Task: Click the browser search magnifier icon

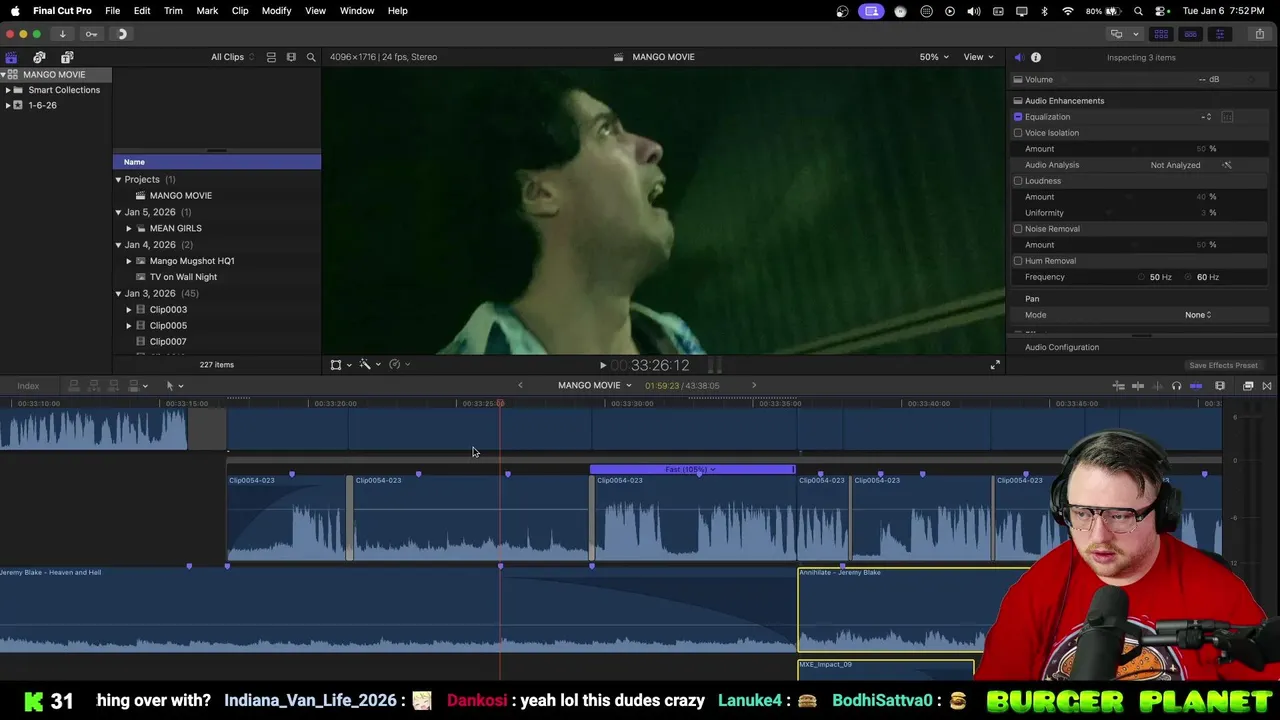Action: 311,57
